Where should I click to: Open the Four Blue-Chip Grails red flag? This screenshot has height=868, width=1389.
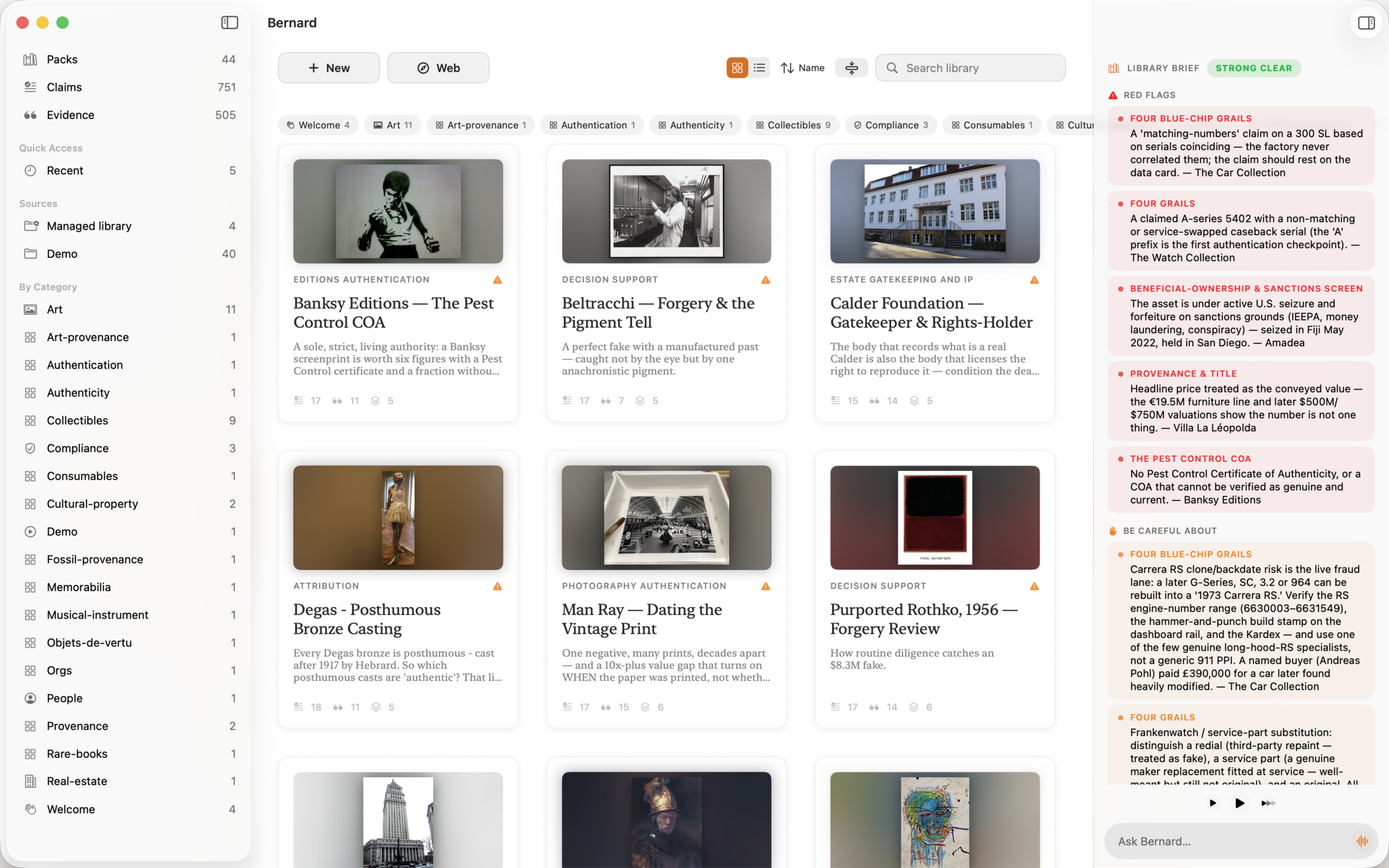[x=1241, y=145]
